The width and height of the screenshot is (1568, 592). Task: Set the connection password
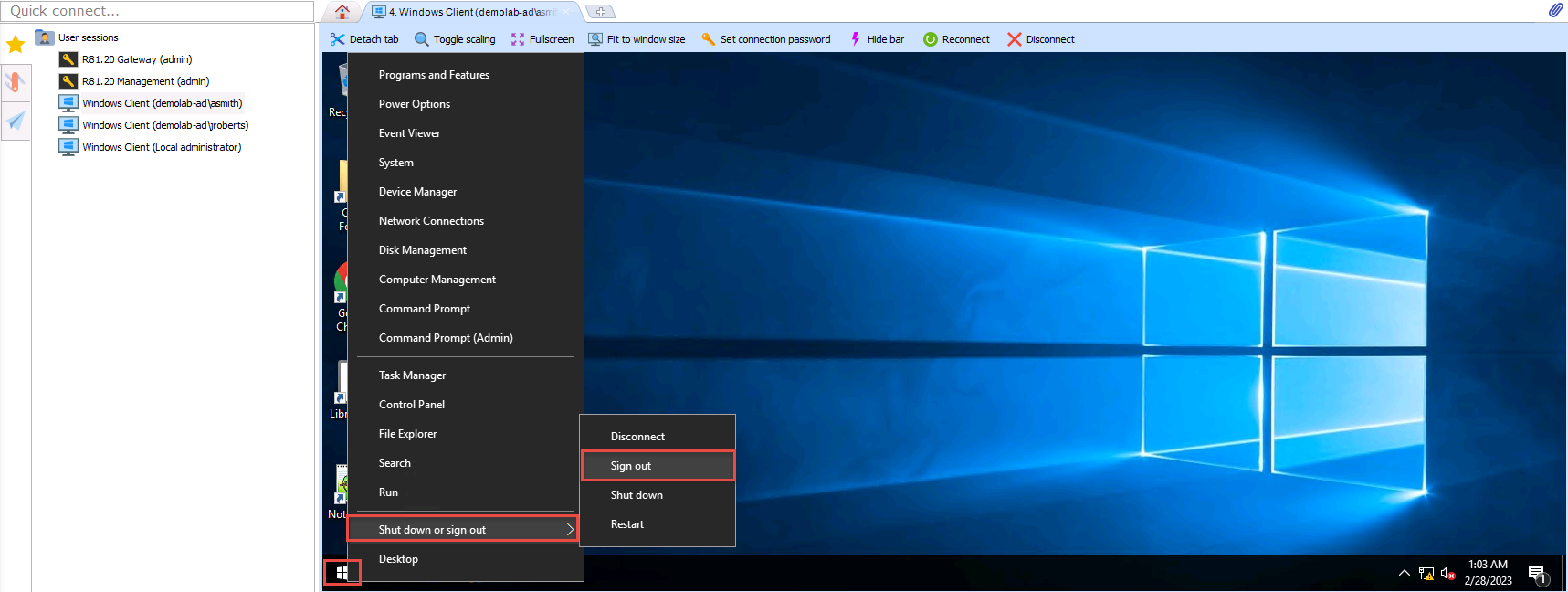tap(766, 39)
